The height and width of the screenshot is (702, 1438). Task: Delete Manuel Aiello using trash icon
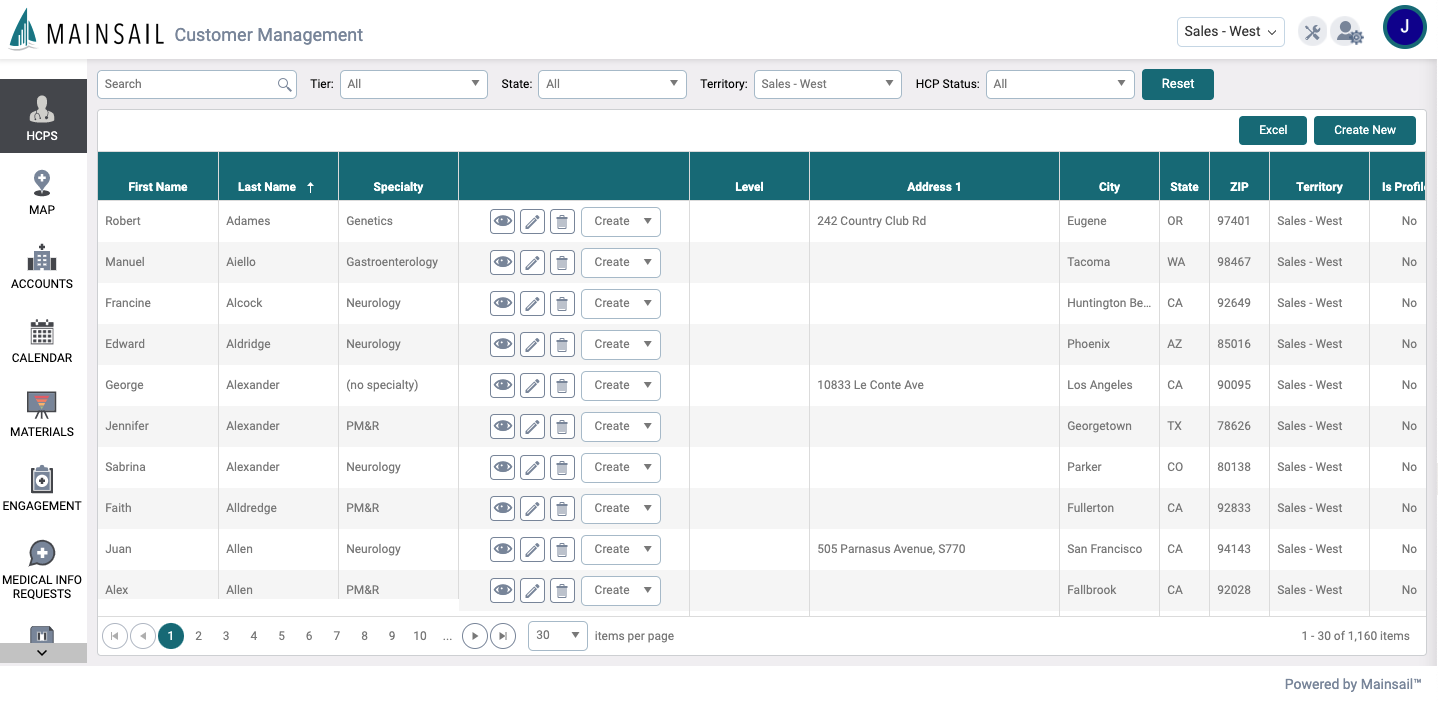[563, 262]
